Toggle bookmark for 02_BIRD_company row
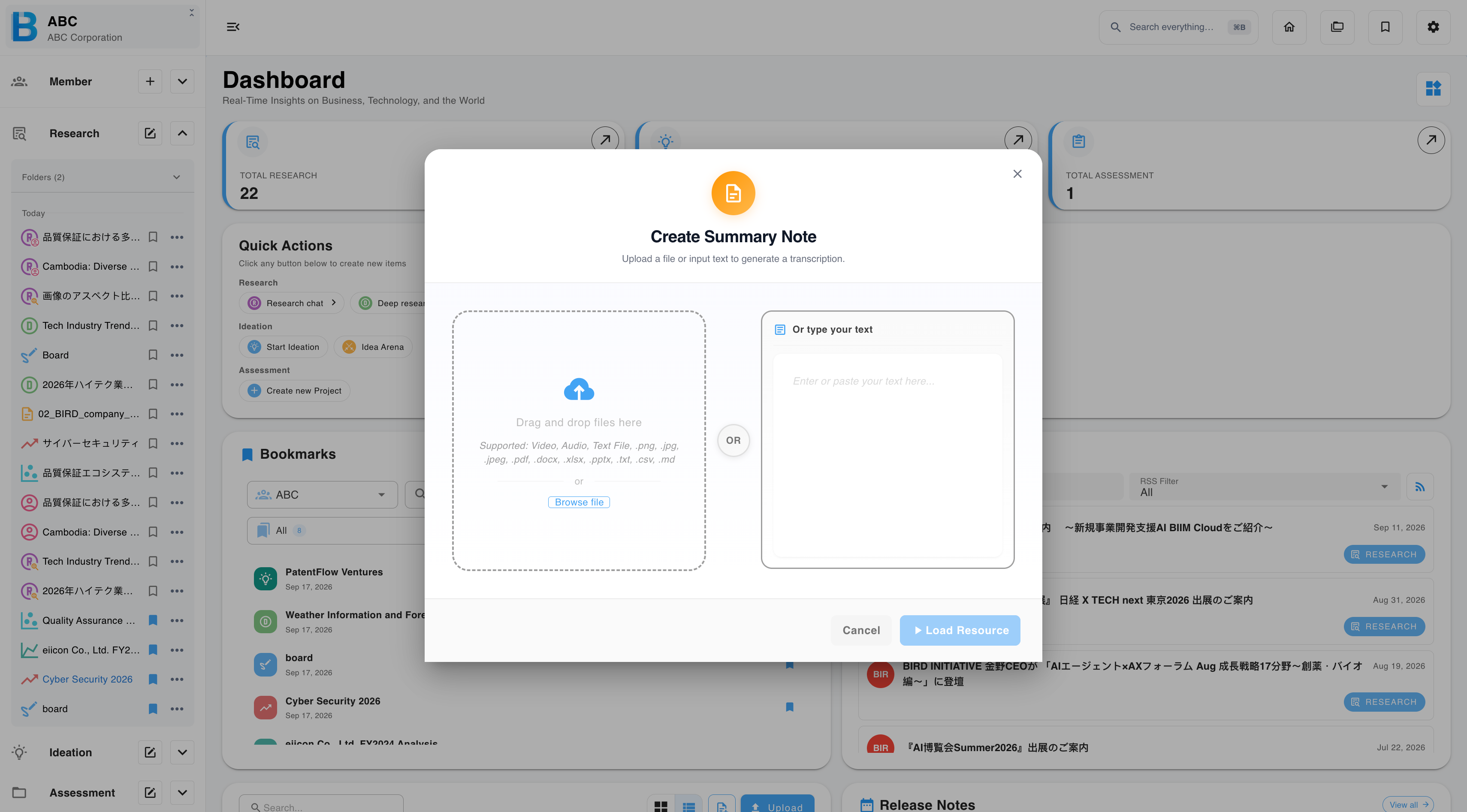 153,414
